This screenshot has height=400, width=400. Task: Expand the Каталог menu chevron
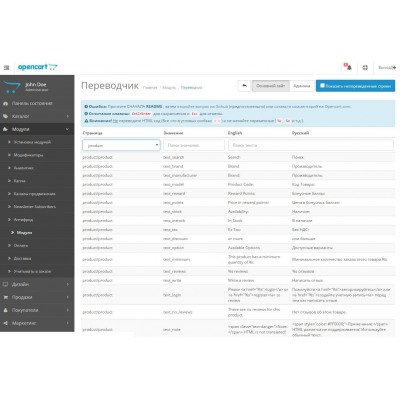point(68,116)
